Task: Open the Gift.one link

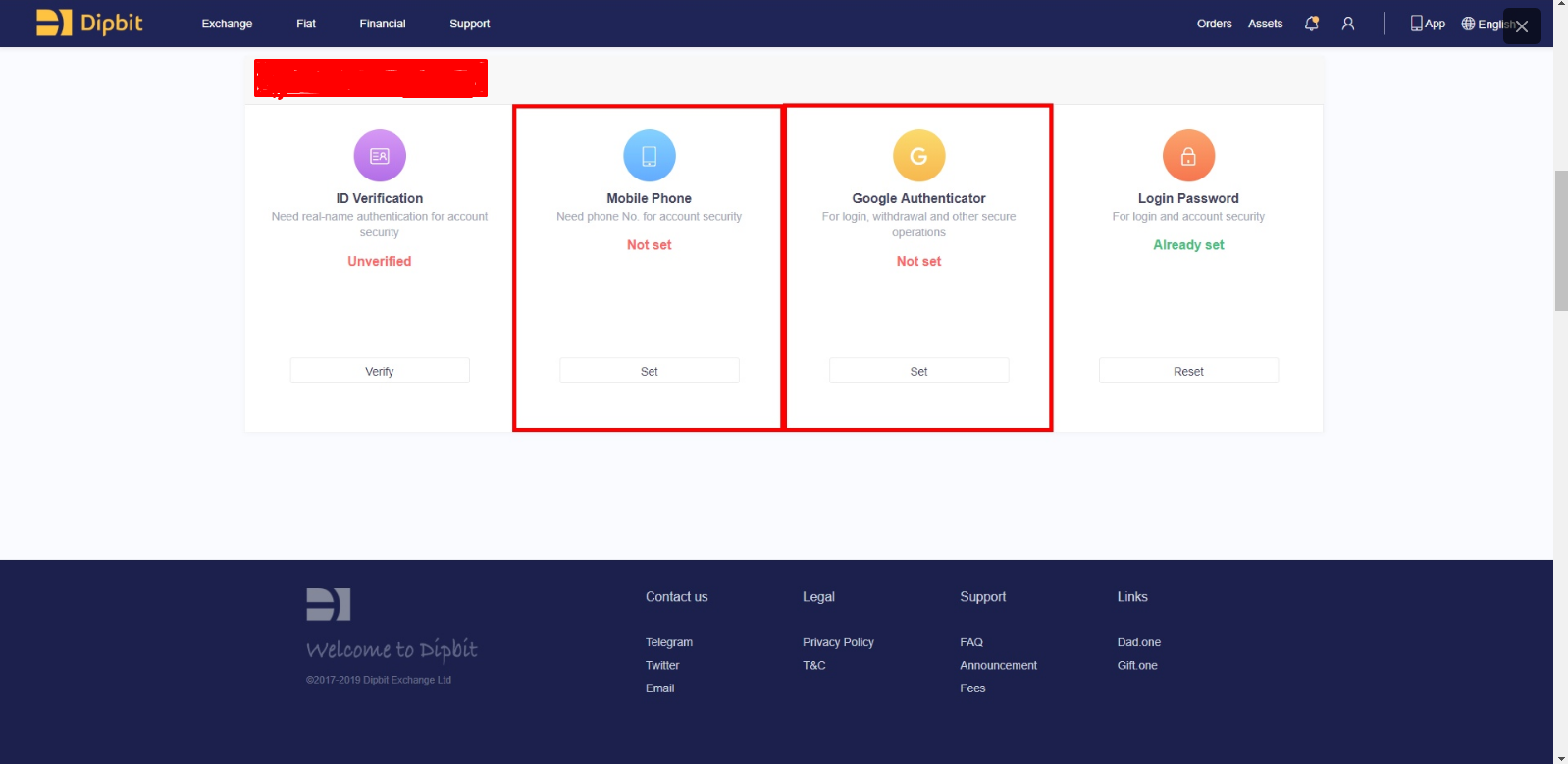Action: (x=1137, y=665)
